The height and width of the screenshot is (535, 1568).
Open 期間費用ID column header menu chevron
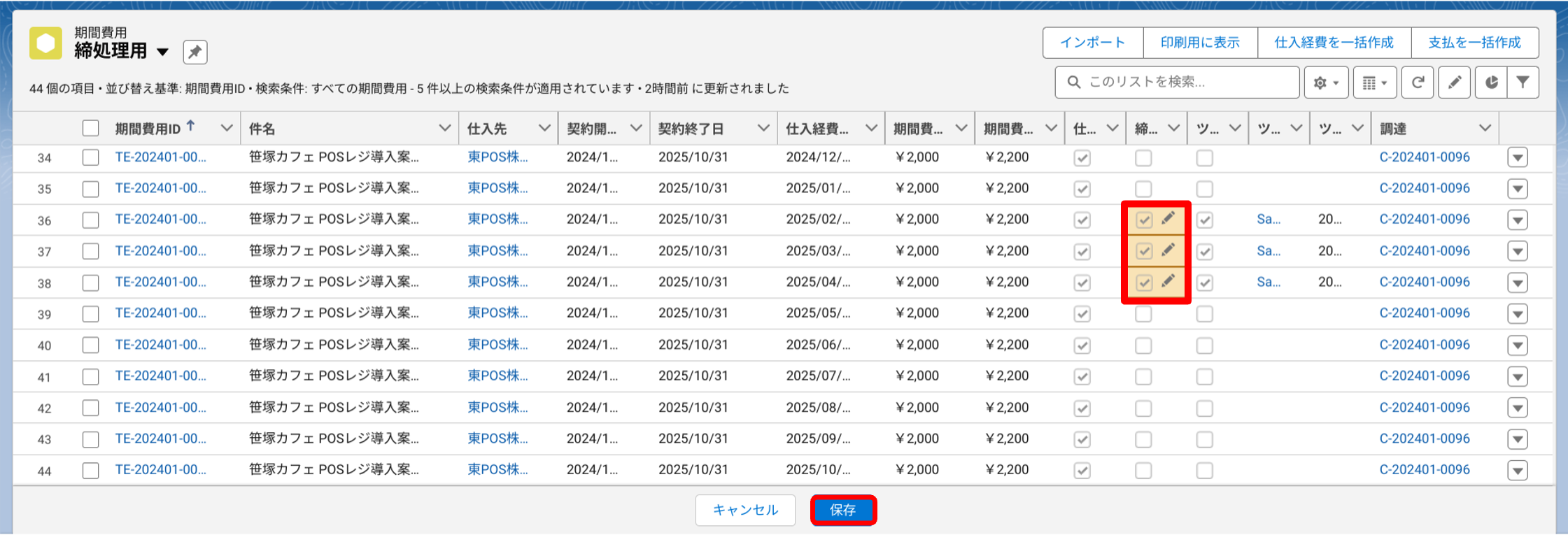click(x=226, y=128)
